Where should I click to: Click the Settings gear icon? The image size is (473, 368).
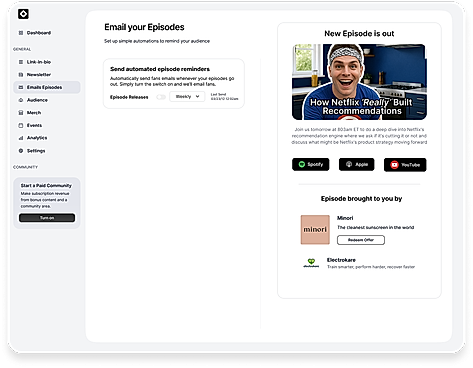coord(21,151)
